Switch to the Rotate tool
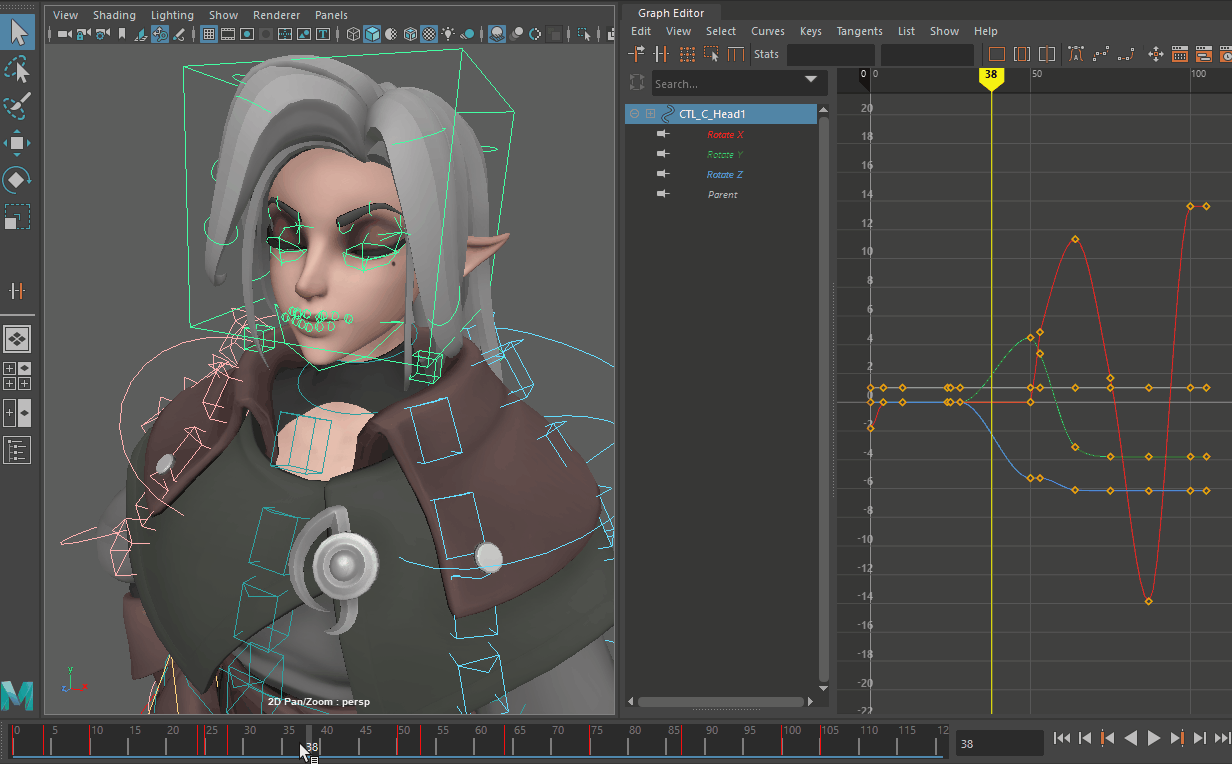Screen dimensions: 1232x764 [18, 180]
